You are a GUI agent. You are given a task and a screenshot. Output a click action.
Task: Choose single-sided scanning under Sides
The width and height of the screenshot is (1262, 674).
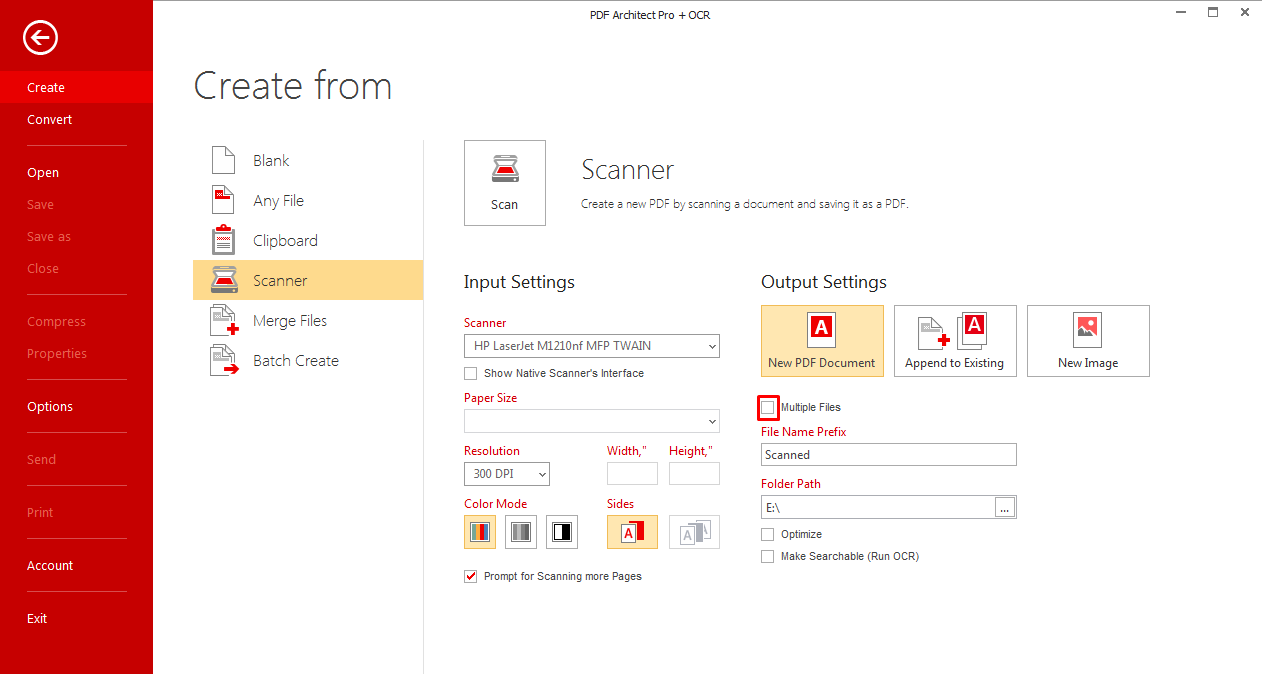[632, 532]
